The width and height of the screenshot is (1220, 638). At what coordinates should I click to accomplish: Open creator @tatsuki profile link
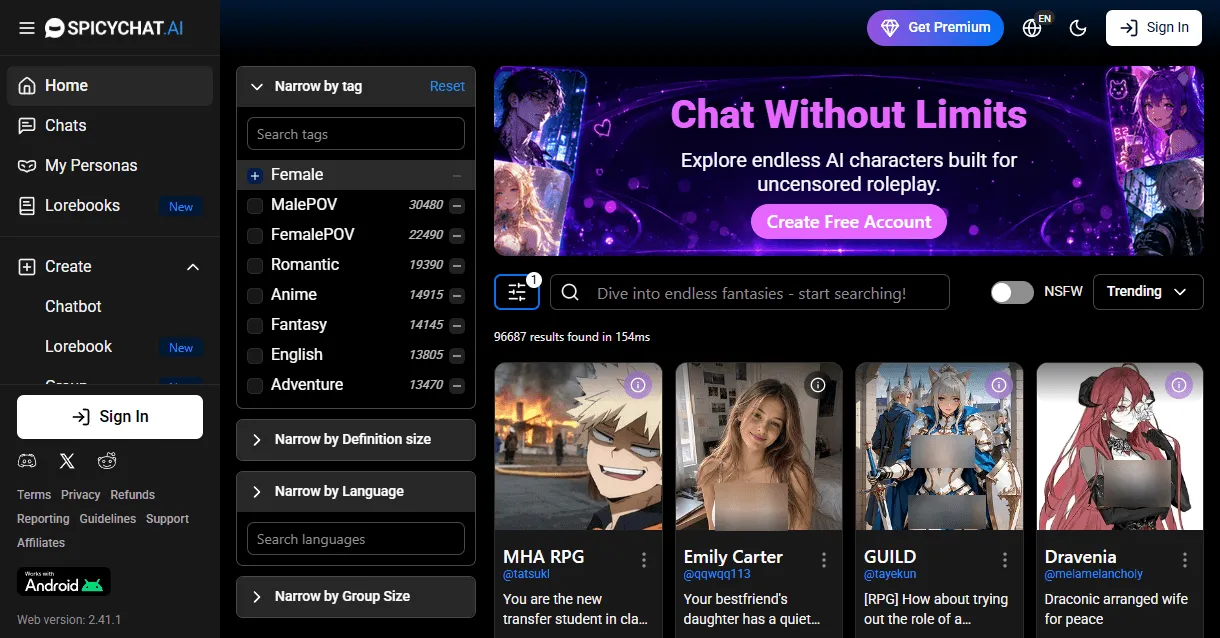527,575
